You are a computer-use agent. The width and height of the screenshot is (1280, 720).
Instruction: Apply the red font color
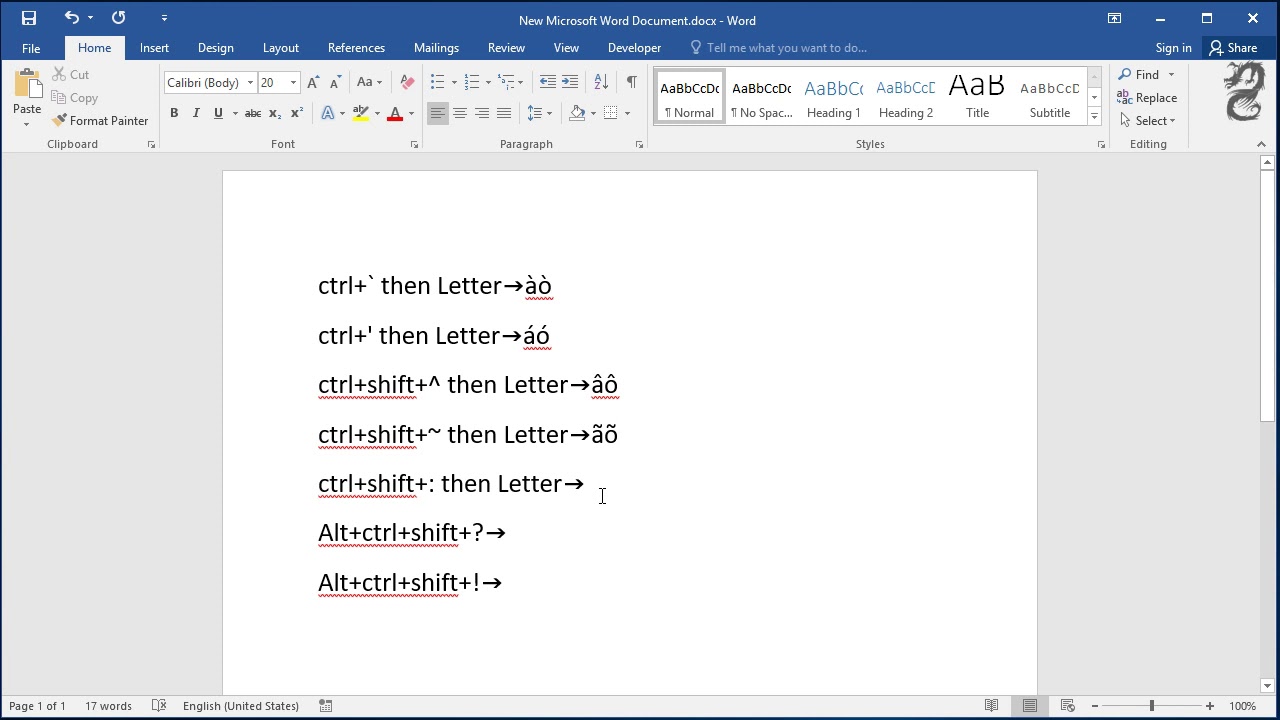(395, 113)
